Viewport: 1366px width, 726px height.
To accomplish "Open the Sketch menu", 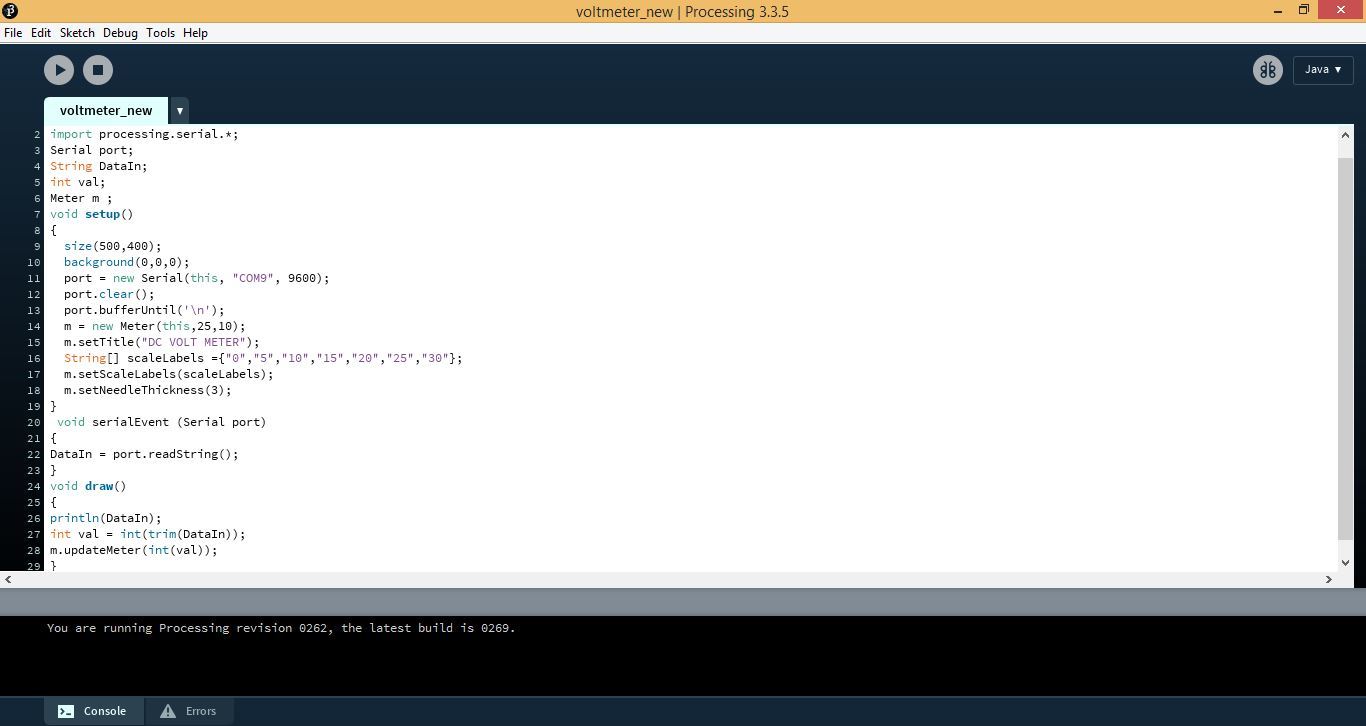I will point(77,33).
